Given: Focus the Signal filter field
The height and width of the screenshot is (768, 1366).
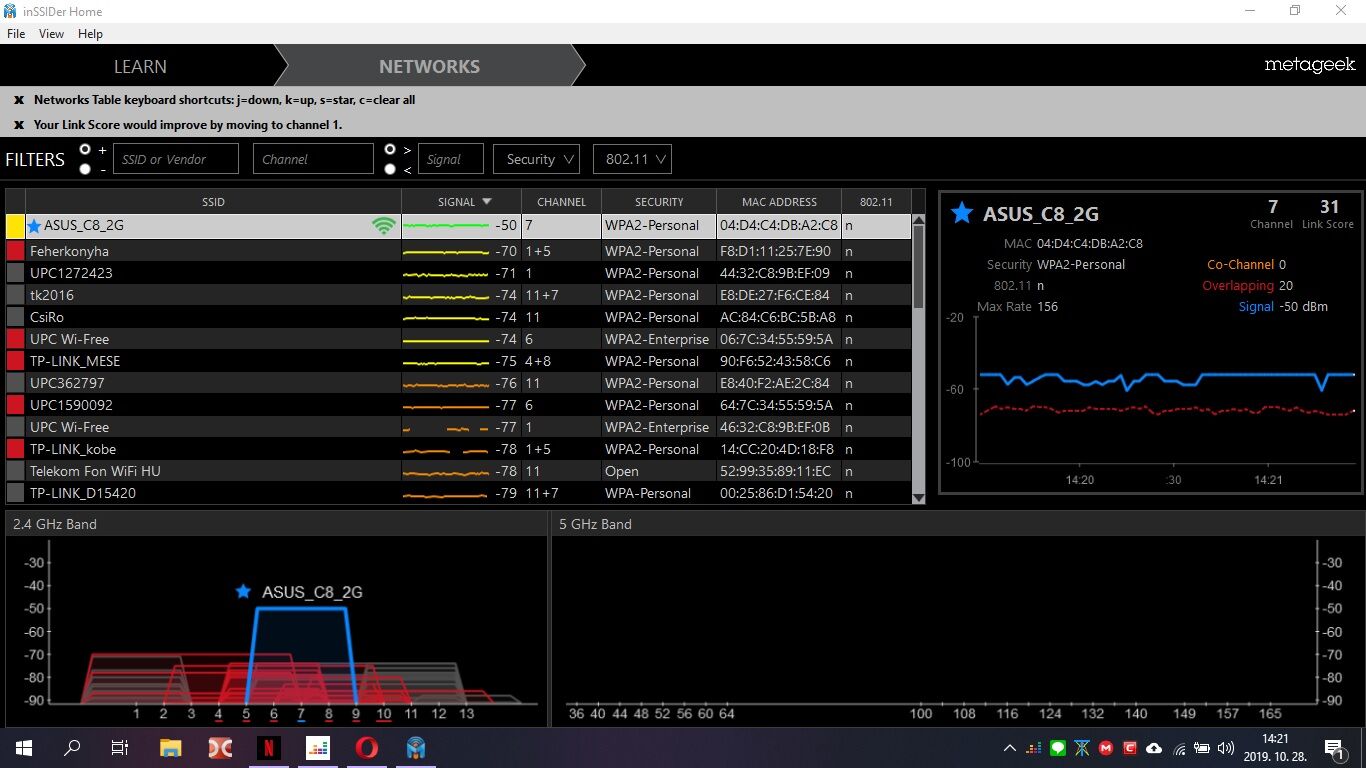Looking at the screenshot, I should (x=450, y=159).
